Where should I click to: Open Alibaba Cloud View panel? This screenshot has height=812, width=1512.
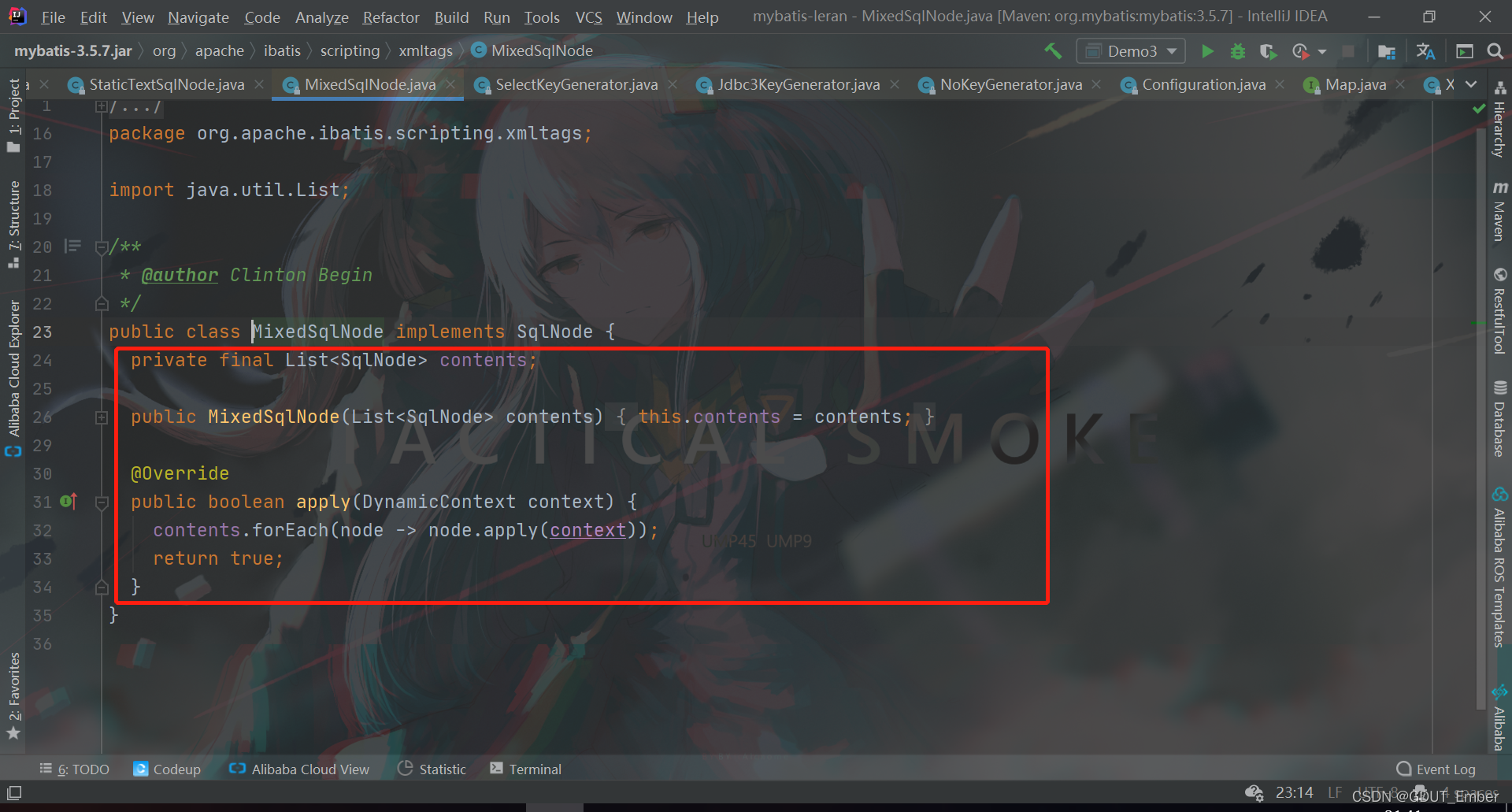(299, 769)
